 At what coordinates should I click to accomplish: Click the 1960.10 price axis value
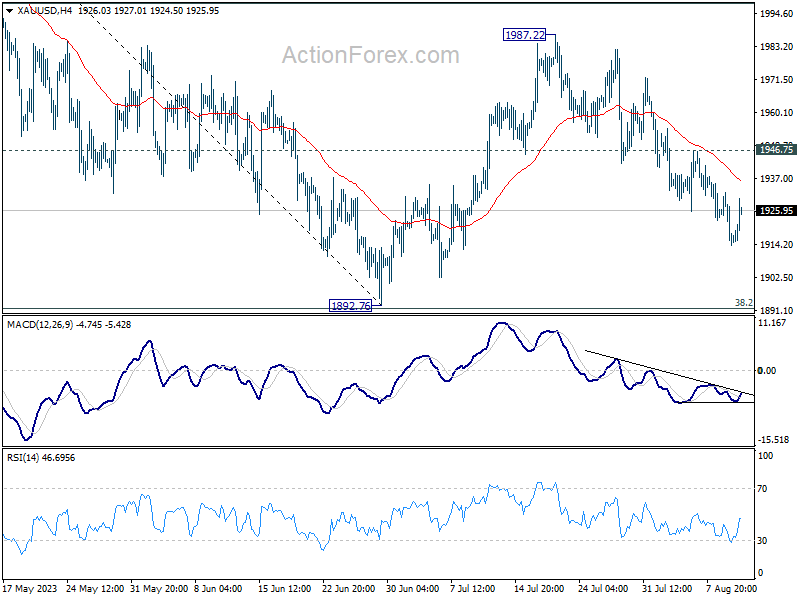click(777, 113)
